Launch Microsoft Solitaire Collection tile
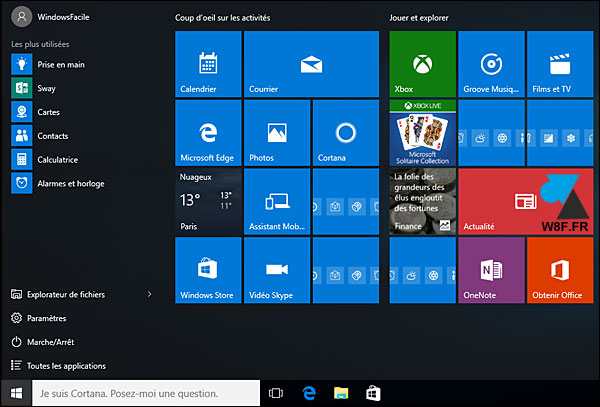The width and height of the screenshot is (600, 407). click(x=423, y=133)
